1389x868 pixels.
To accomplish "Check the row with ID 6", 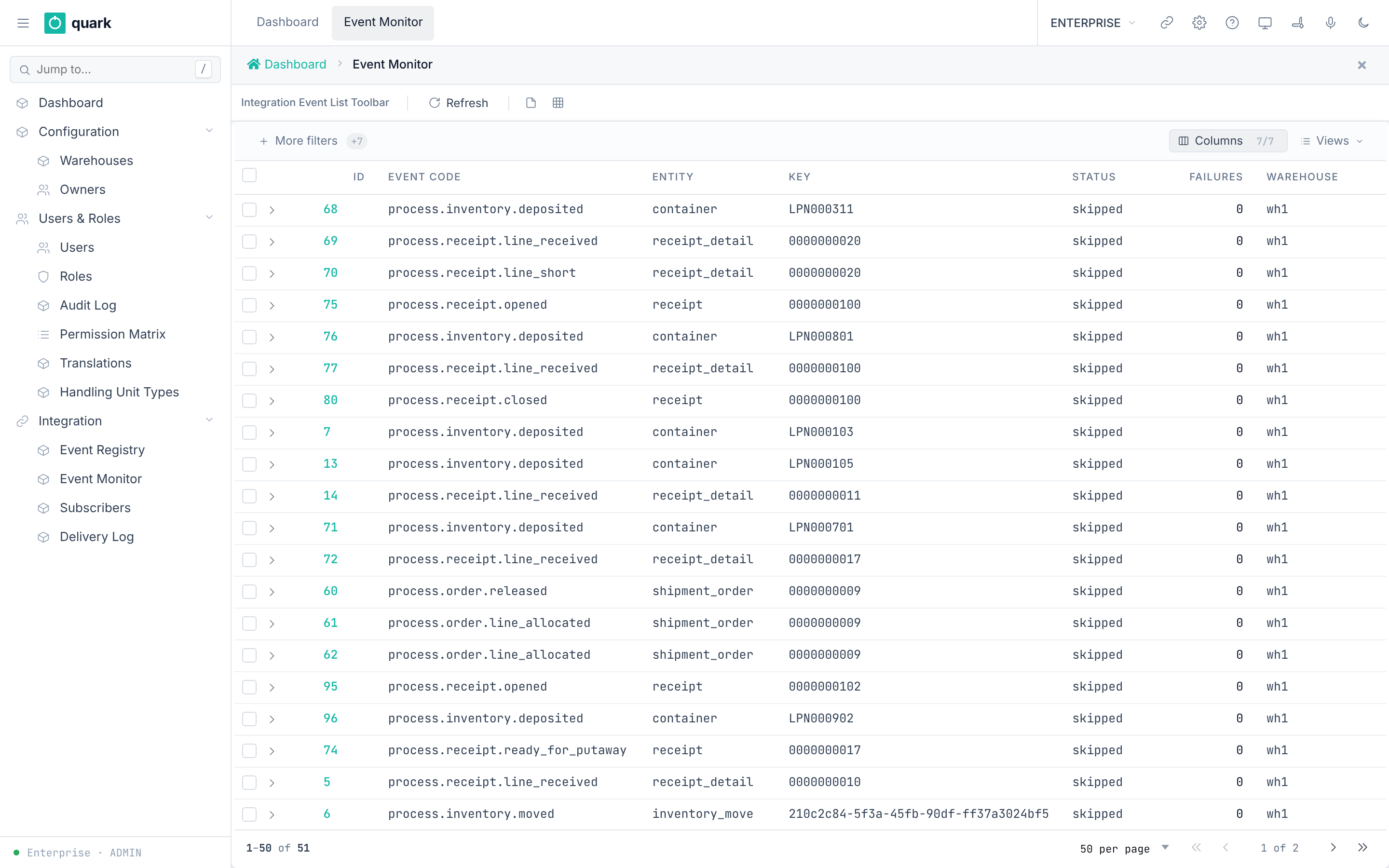I will pos(249,814).
